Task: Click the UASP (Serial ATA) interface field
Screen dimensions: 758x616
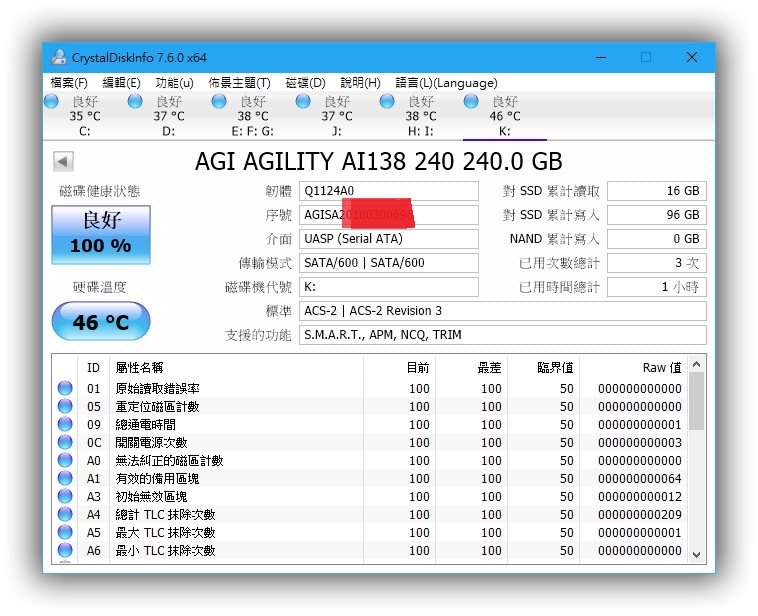Action: tap(389, 239)
